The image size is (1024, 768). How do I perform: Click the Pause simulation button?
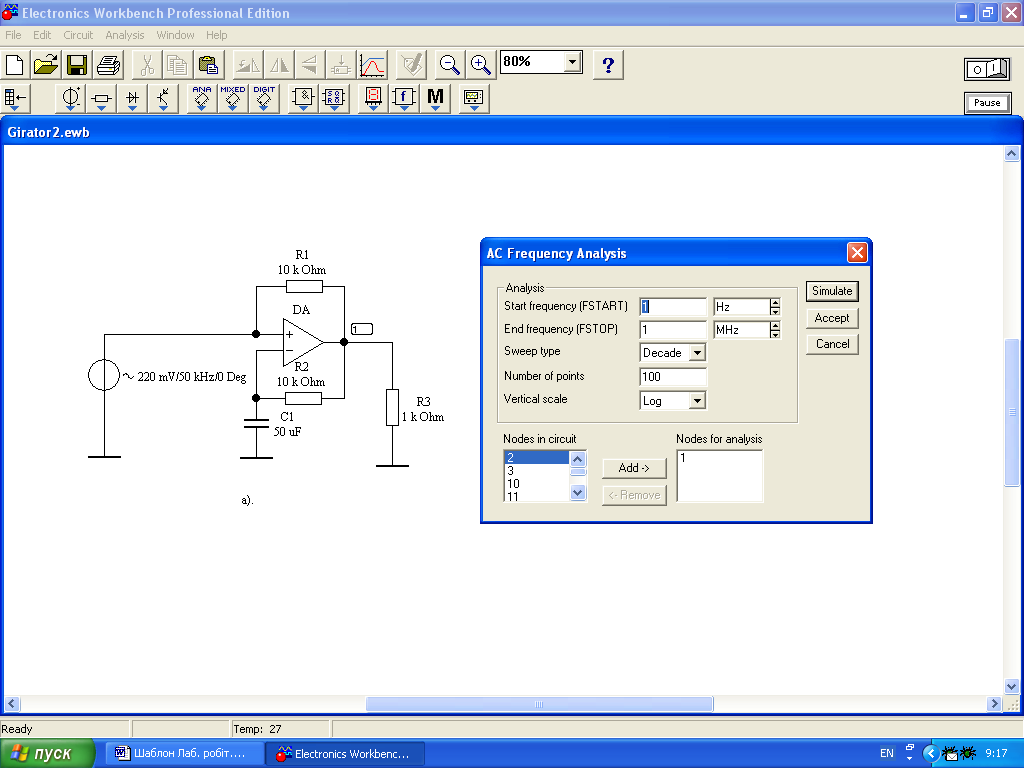coord(987,103)
